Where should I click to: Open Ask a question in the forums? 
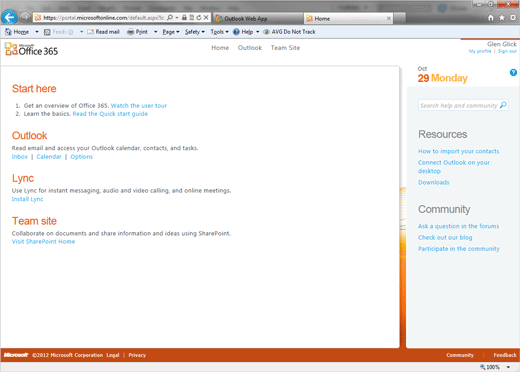point(459,226)
